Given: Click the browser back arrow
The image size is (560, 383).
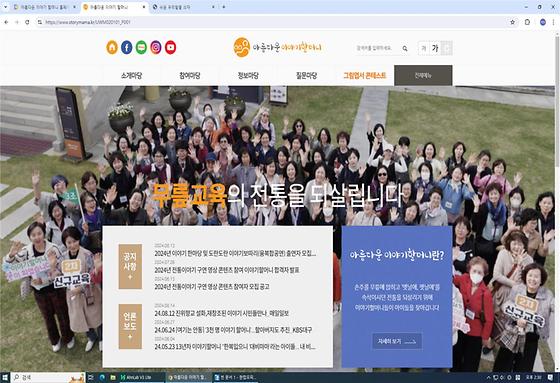Looking at the screenshot, I should click(x=6, y=22).
